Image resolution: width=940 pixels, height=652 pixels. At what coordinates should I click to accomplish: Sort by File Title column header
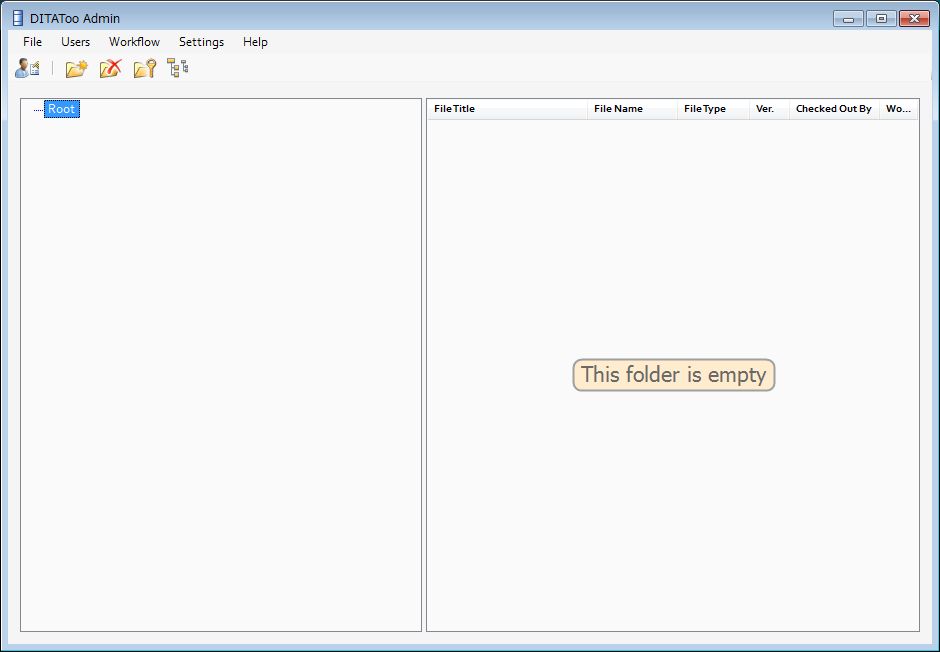point(507,109)
